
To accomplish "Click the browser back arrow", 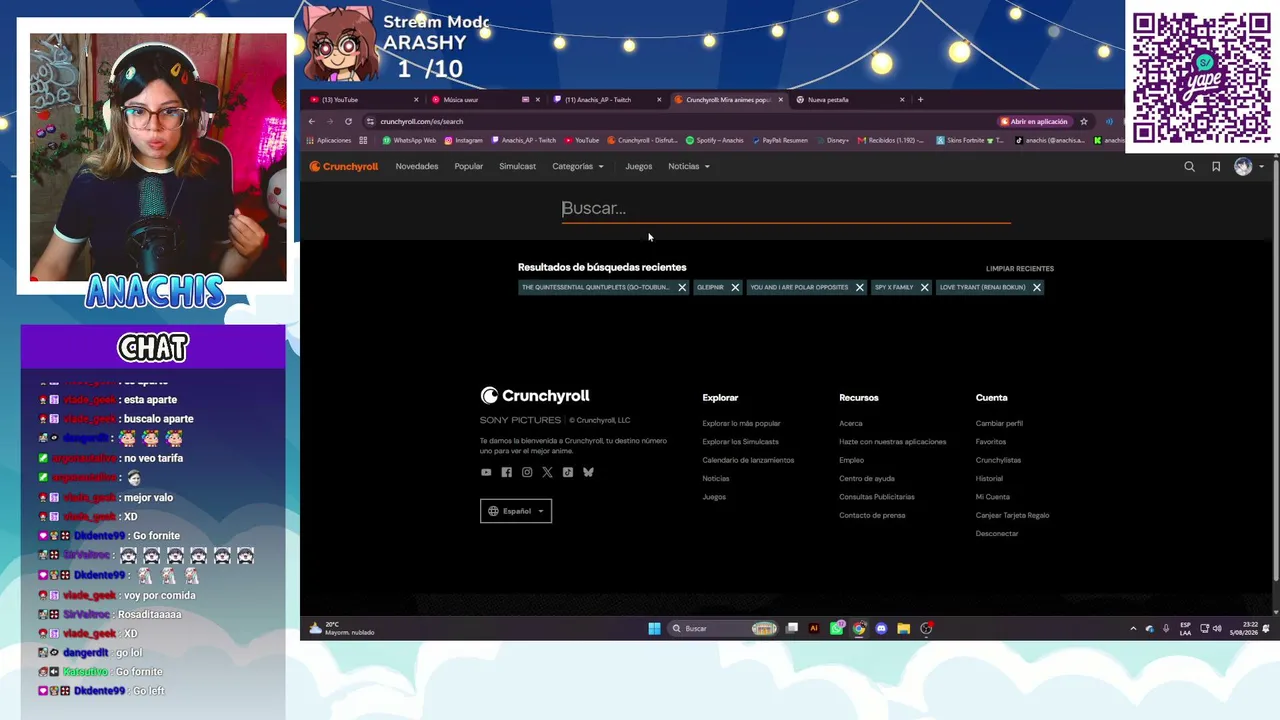I will (311, 122).
